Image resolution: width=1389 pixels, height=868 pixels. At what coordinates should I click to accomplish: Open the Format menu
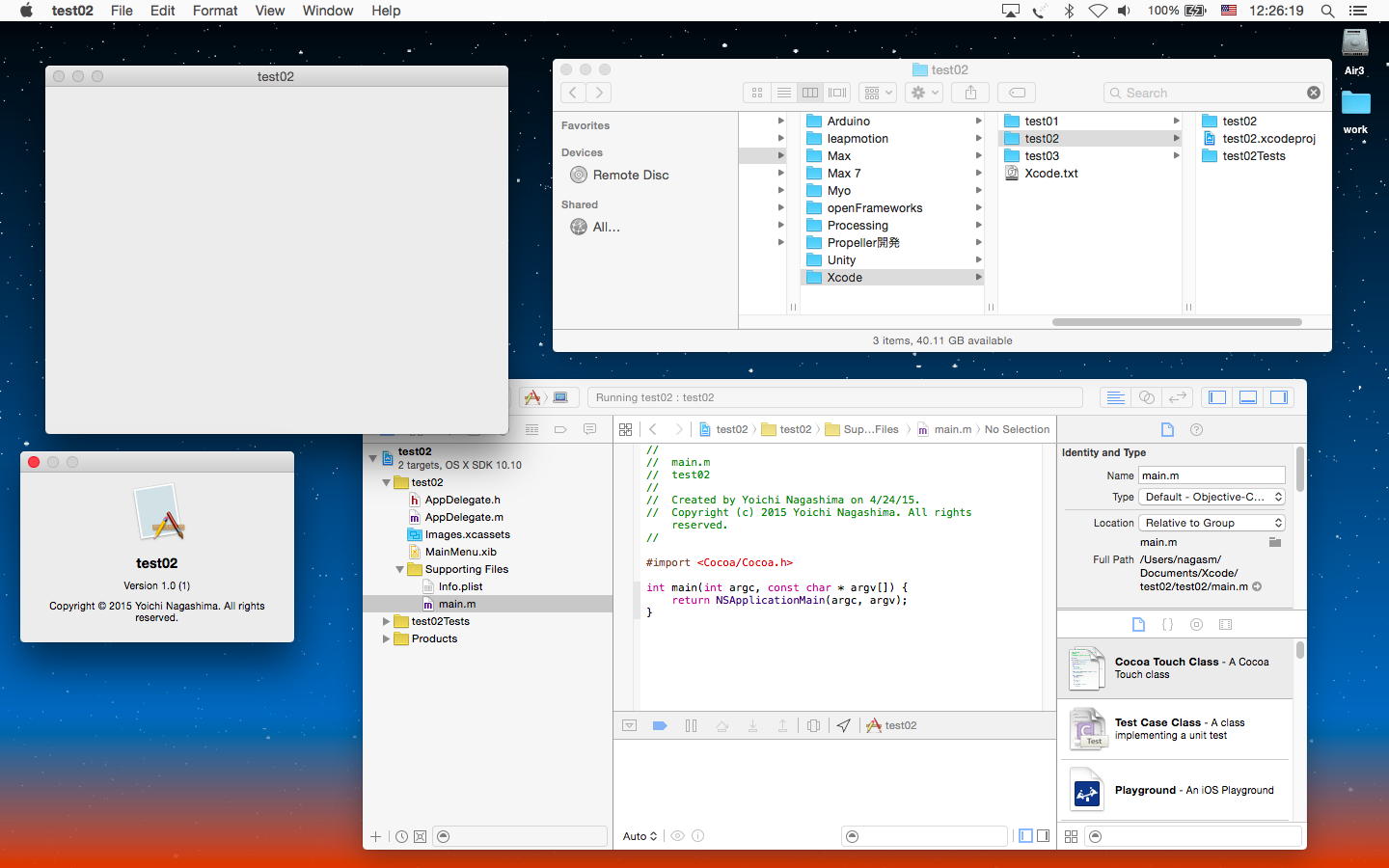[x=214, y=11]
